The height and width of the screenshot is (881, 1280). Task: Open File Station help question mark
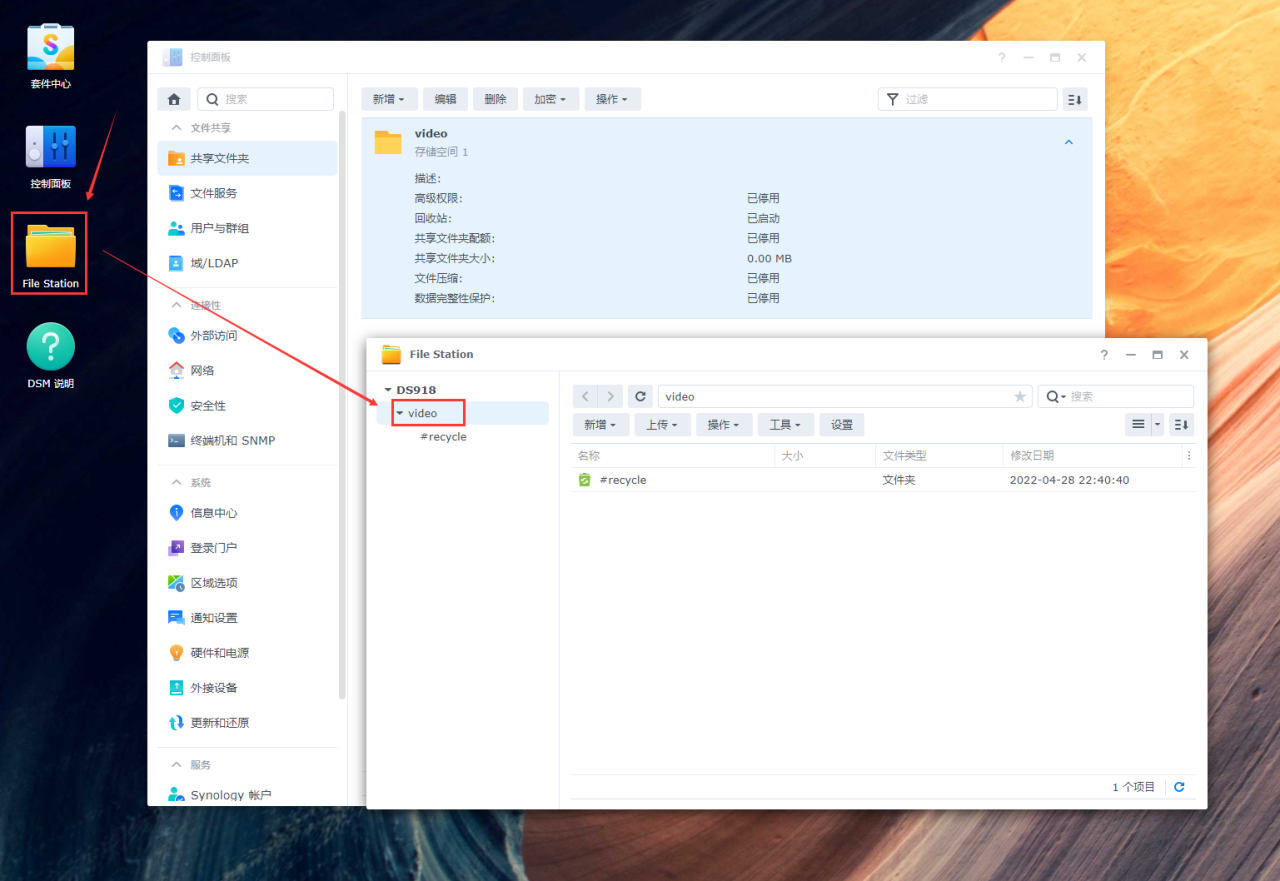click(1104, 355)
